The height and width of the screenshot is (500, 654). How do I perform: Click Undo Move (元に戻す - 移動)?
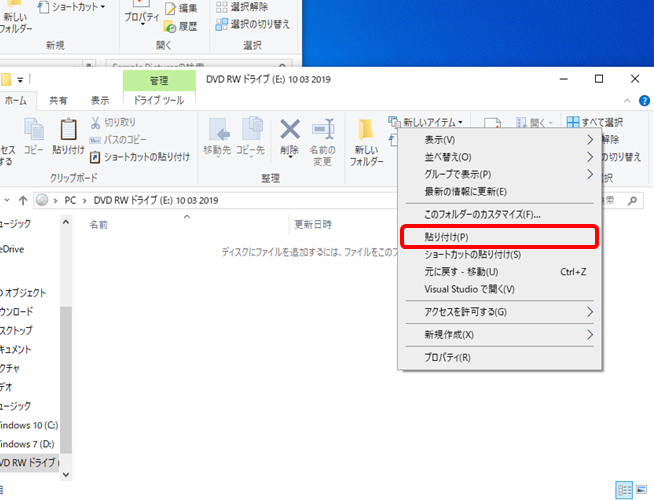pos(500,272)
